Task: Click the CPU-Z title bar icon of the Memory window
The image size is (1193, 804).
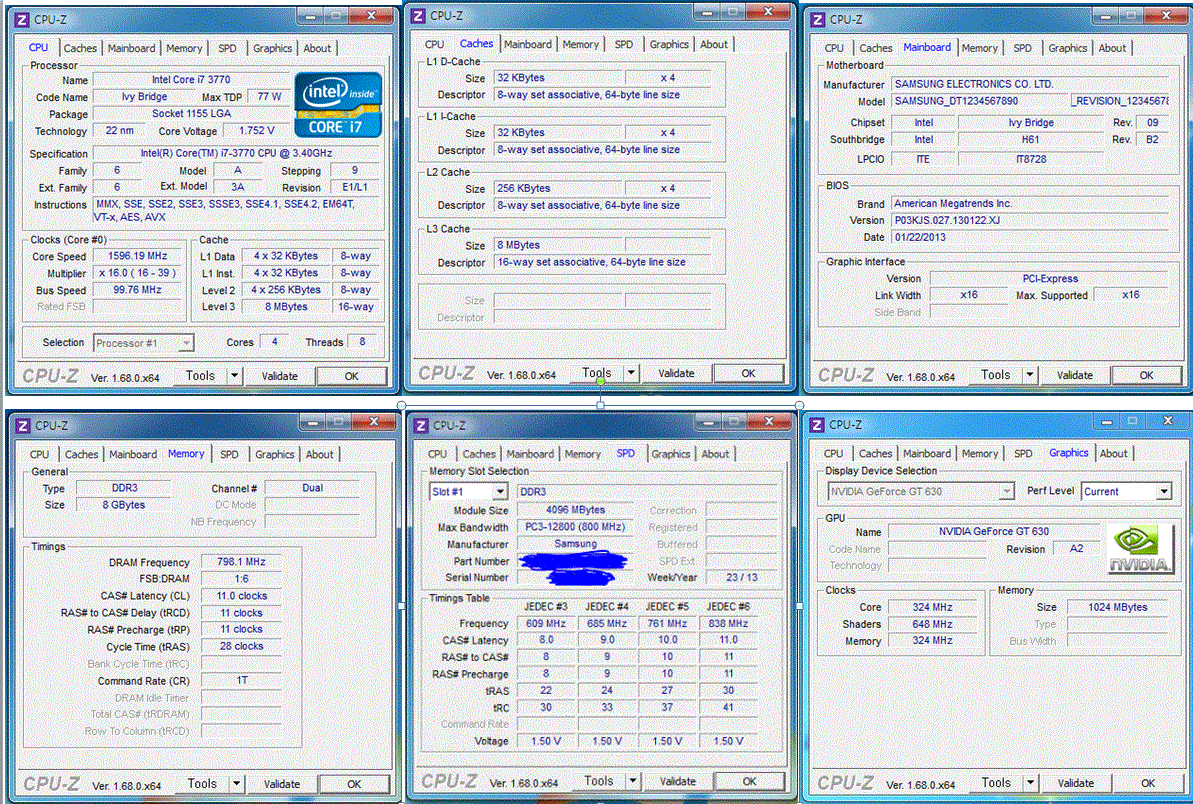Action: pyautogui.click(x=22, y=425)
